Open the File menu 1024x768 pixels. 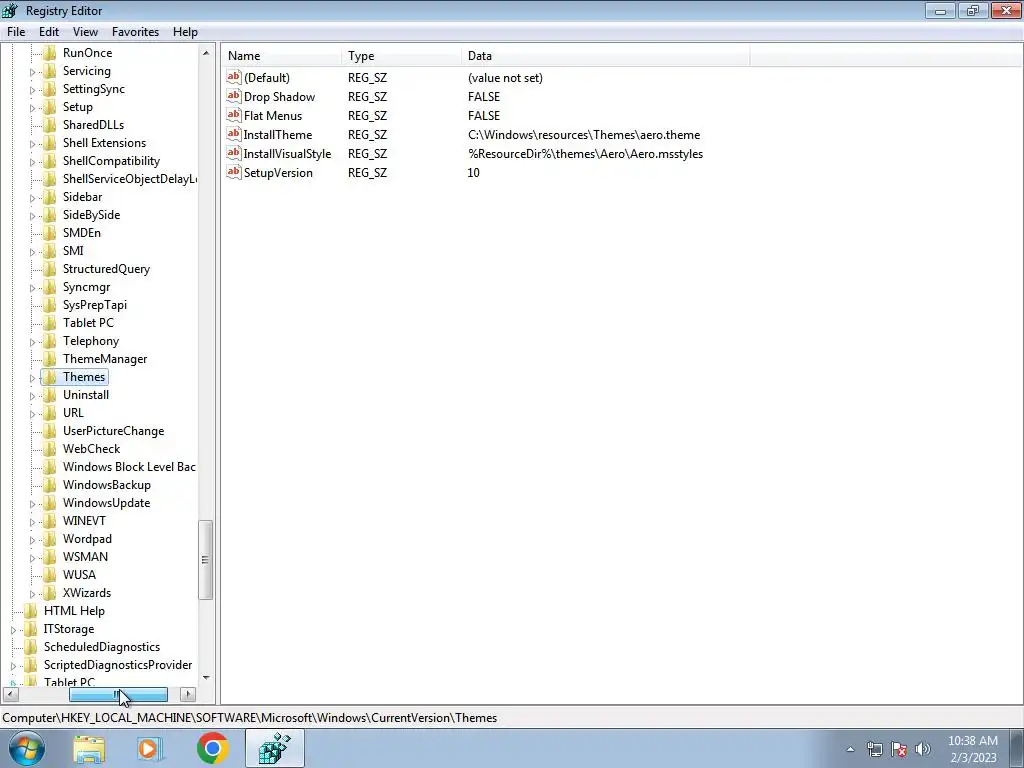tap(16, 31)
